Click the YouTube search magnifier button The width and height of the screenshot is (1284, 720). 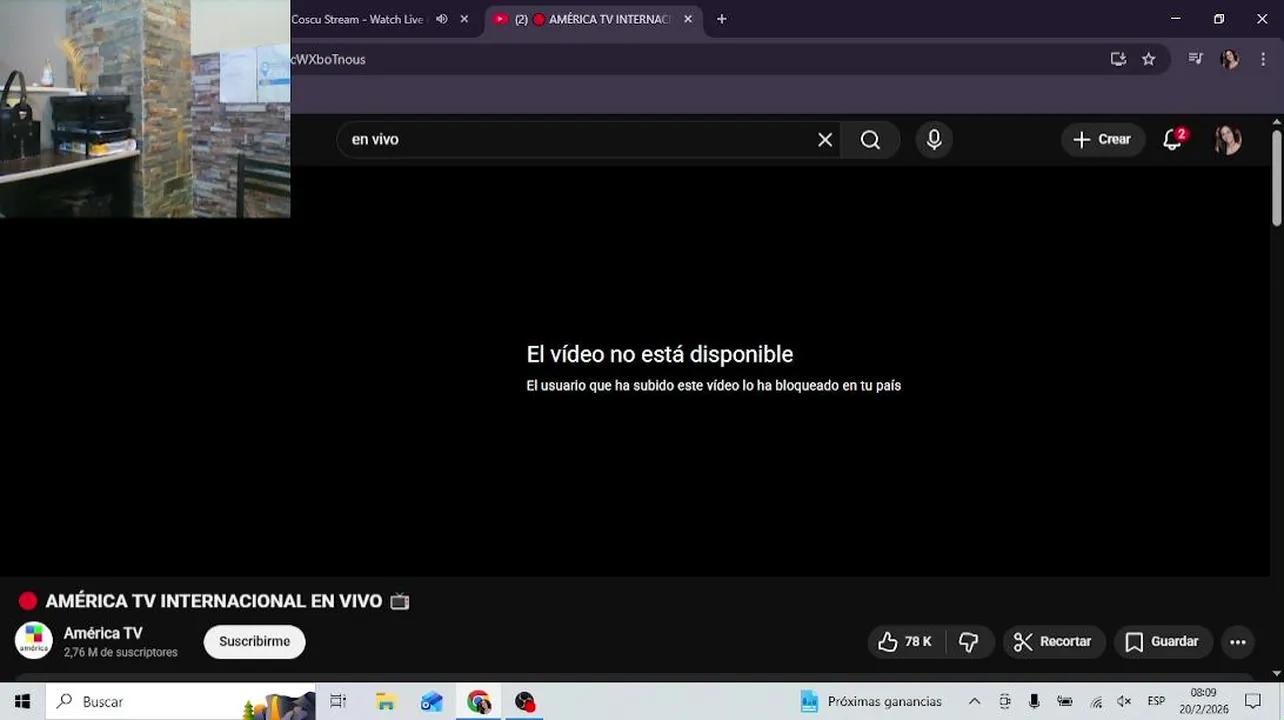870,140
